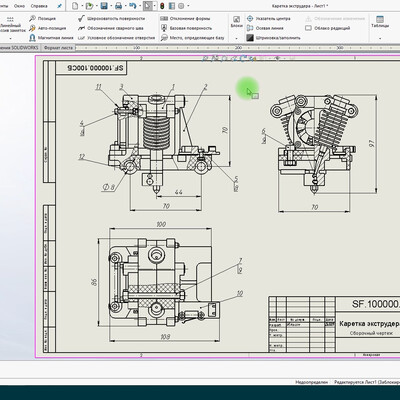Viewport: 400px width, 400px height.
Task: Click the Базовая поверхность icon
Action: click(x=164, y=28)
